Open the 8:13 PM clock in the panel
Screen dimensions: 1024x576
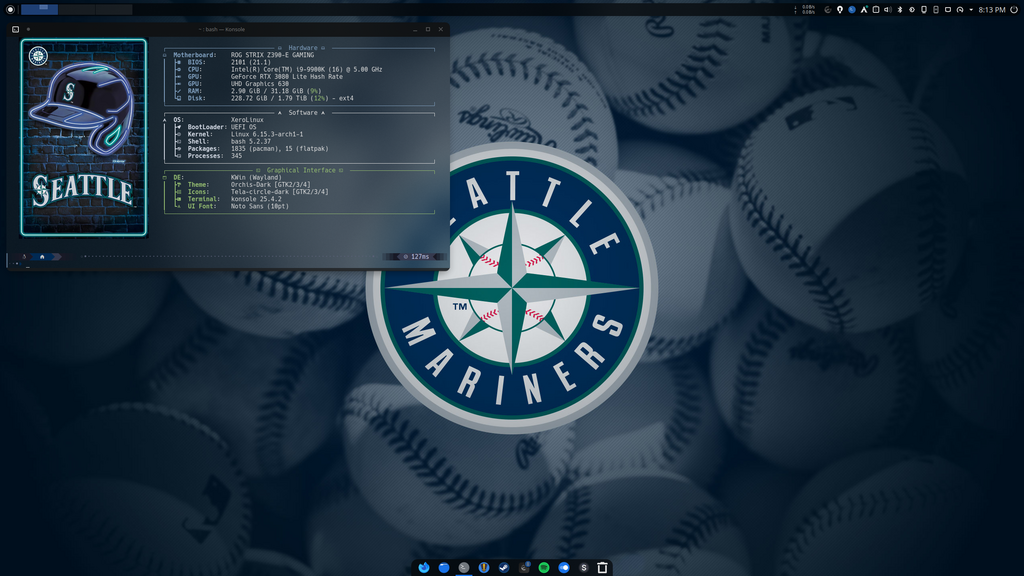coord(992,10)
